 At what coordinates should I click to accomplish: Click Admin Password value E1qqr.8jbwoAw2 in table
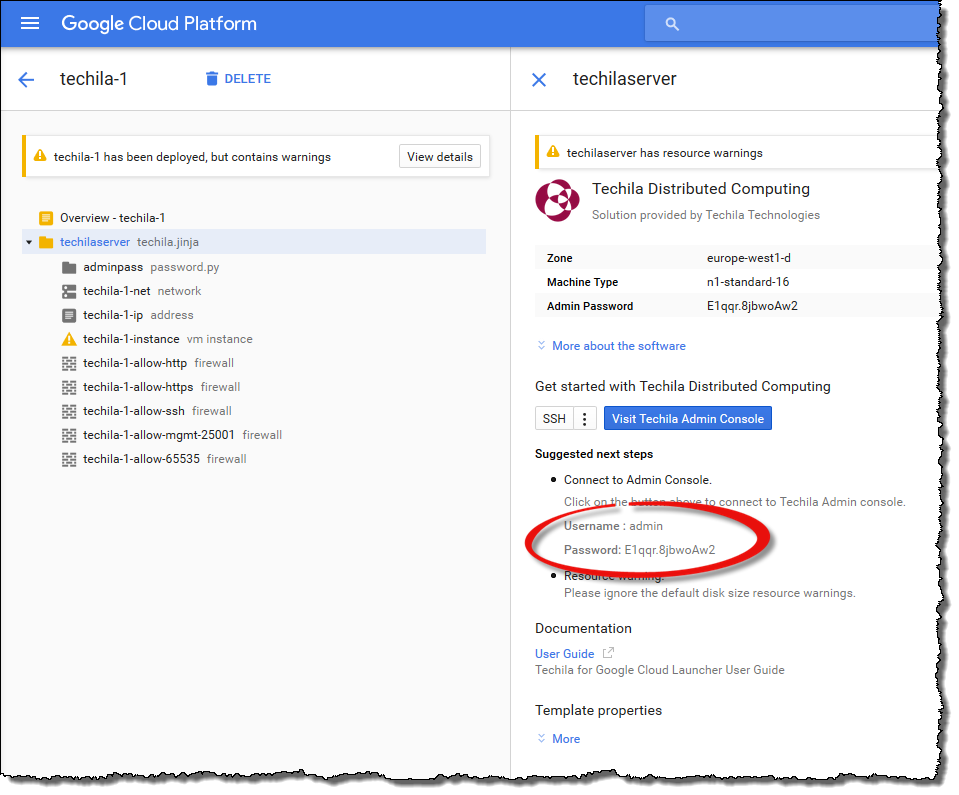pos(752,306)
